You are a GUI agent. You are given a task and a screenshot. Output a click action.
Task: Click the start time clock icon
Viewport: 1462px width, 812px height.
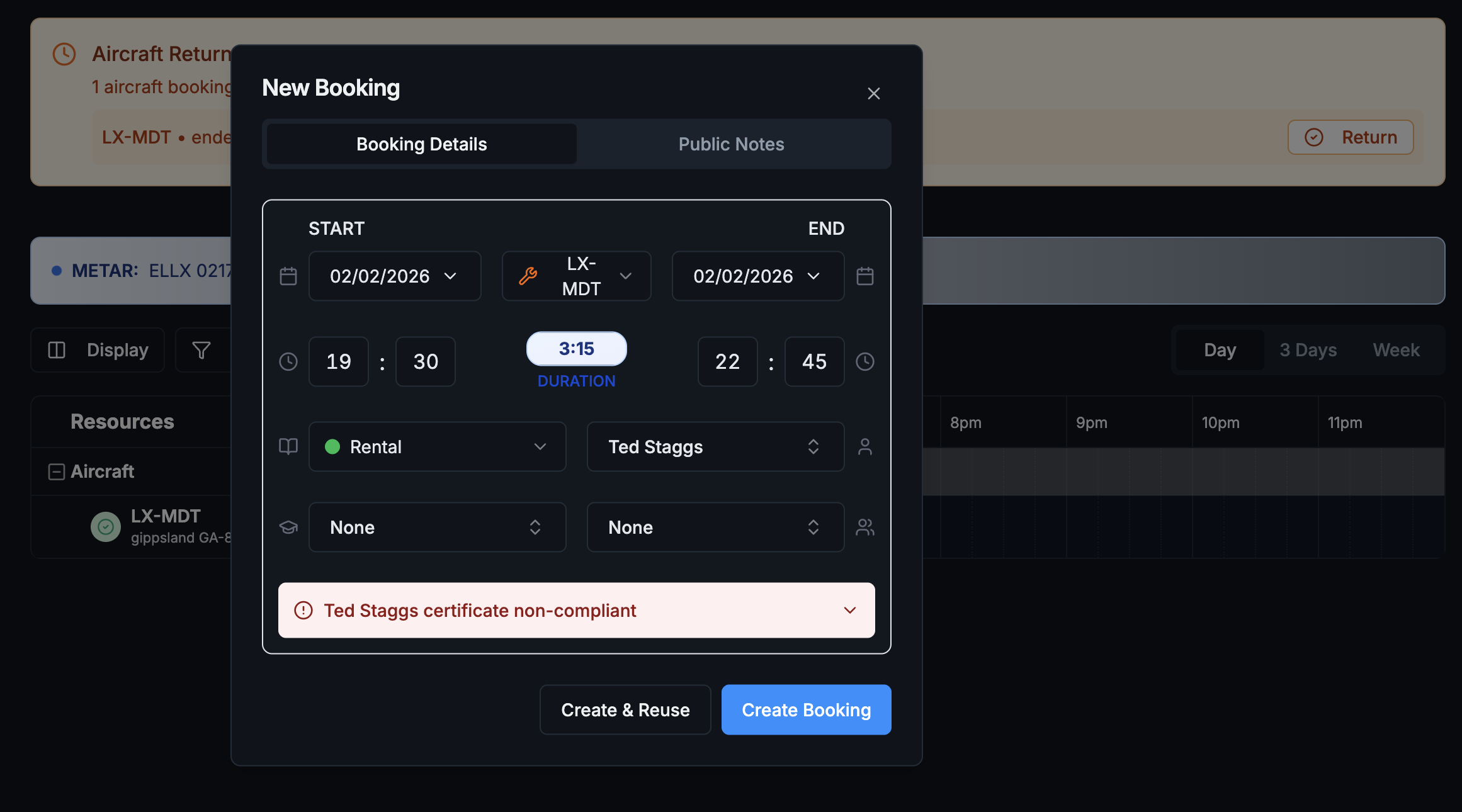click(x=288, y=361)
